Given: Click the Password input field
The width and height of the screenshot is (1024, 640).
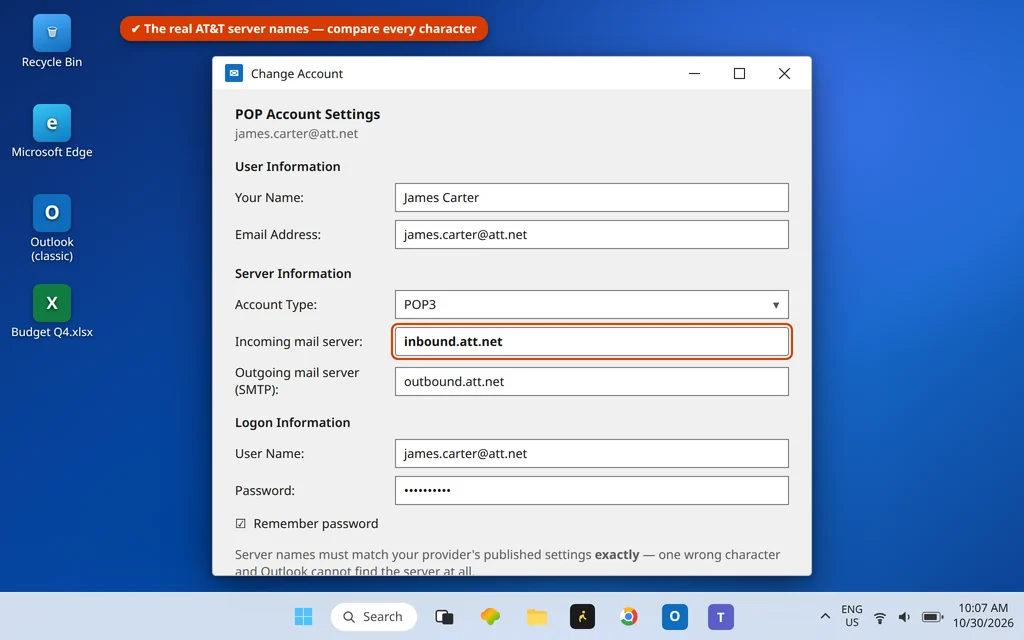Looking at the screenshot, I should click(592, 490).
